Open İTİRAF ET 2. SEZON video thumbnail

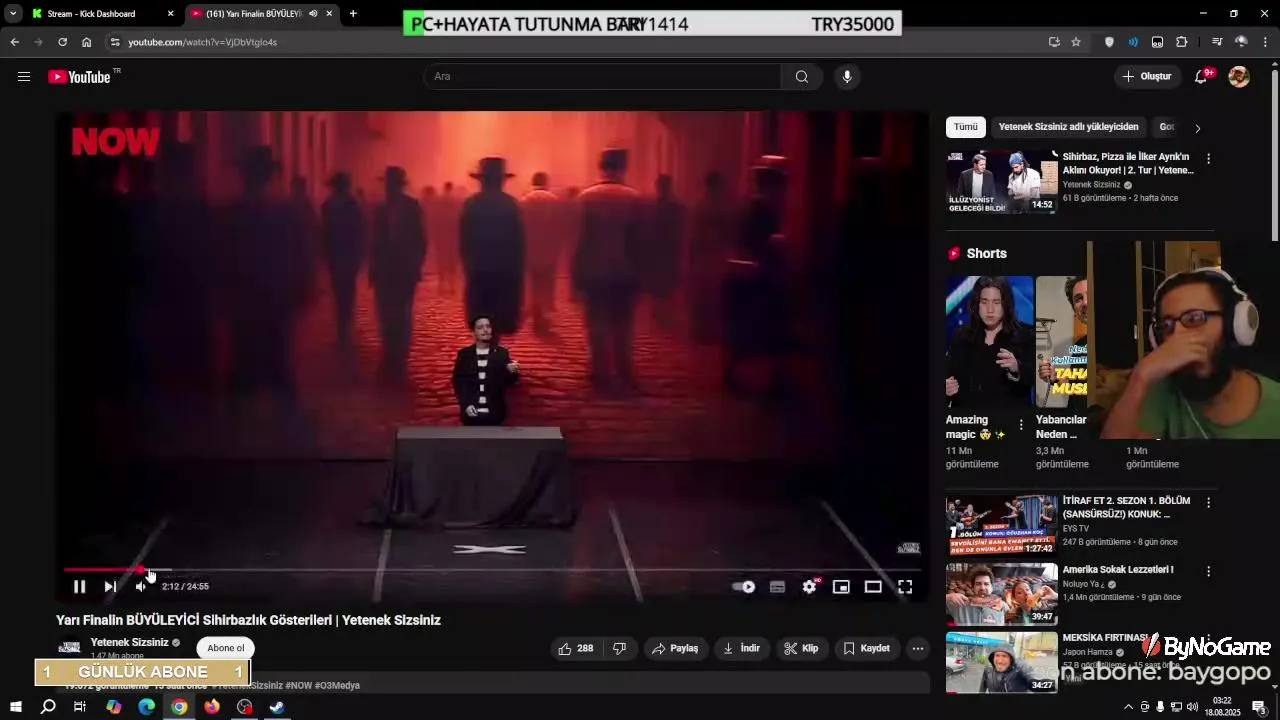pyautogui.click(x=1002, y=525)
